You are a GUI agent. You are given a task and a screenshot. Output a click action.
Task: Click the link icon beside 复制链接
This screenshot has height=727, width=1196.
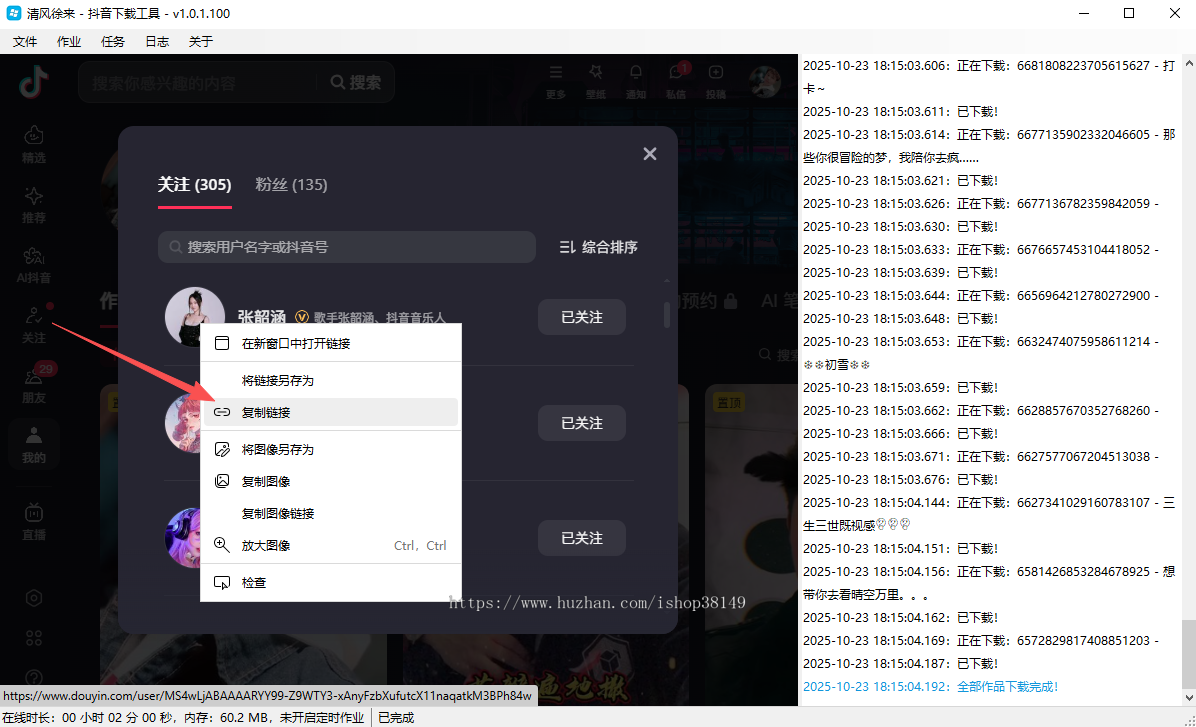coord(222,412)
